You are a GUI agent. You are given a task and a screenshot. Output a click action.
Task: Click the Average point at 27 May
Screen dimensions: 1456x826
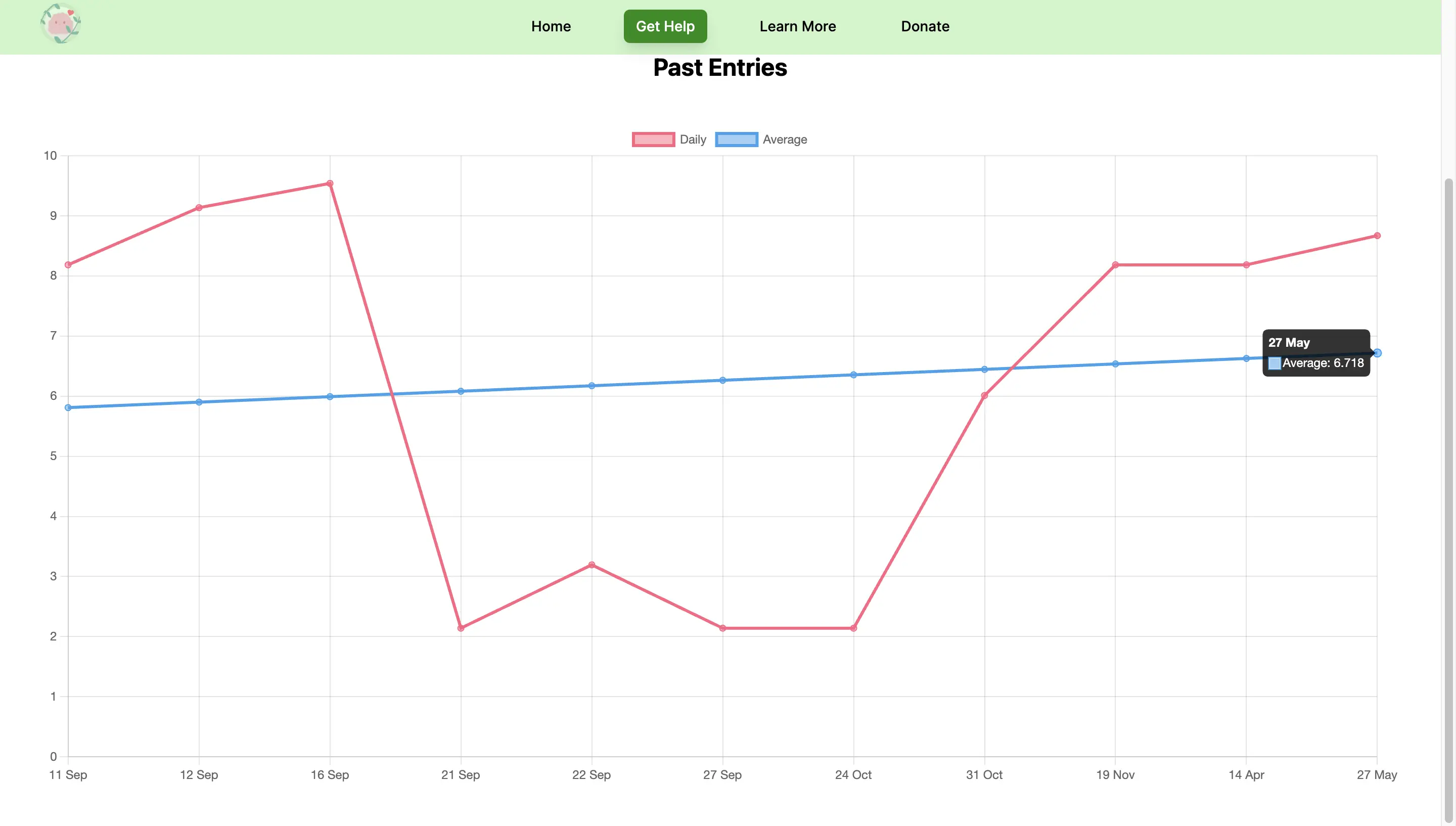tap(1377, 353)
